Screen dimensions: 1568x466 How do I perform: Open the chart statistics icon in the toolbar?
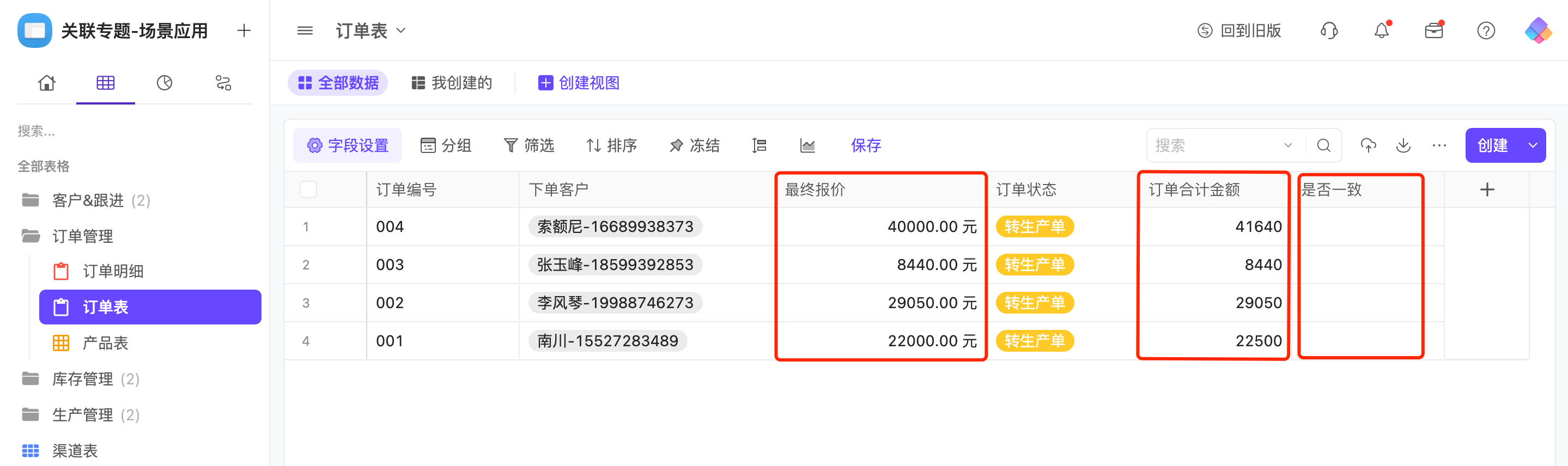(x=807, y=145)
